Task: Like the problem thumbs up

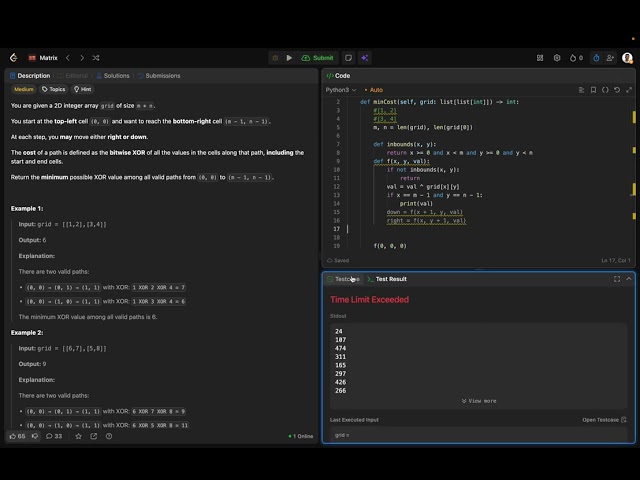Action: (x=17, y=436)
